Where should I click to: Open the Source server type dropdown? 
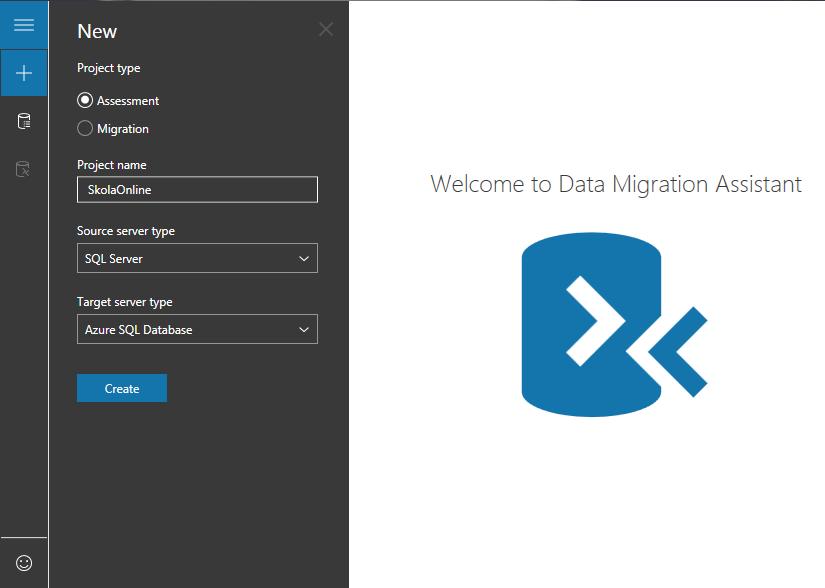tap(197, 258)
